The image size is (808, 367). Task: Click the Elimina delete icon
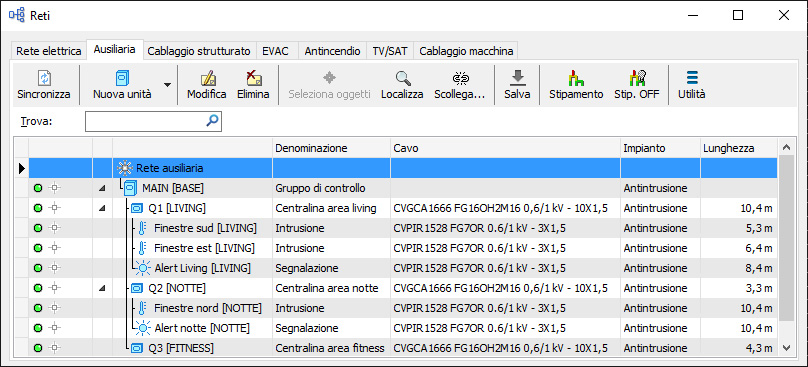coord(253,78)
